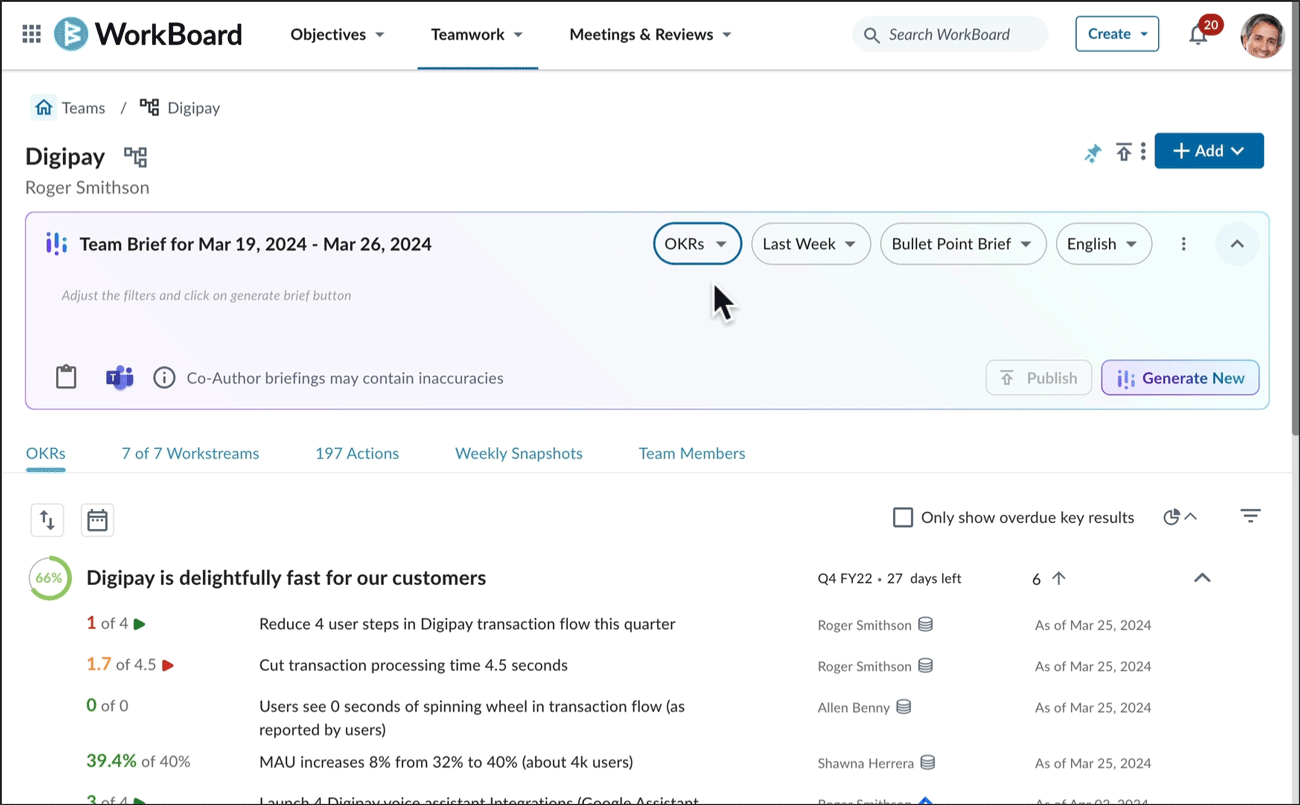Open the English language dropdown

click(x=1103, y=244)
